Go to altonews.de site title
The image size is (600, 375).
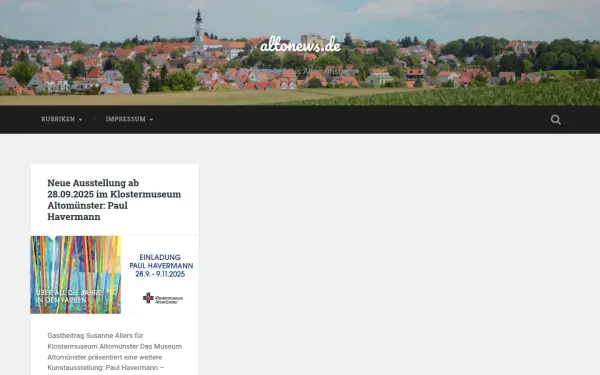[x=300, y=45]
